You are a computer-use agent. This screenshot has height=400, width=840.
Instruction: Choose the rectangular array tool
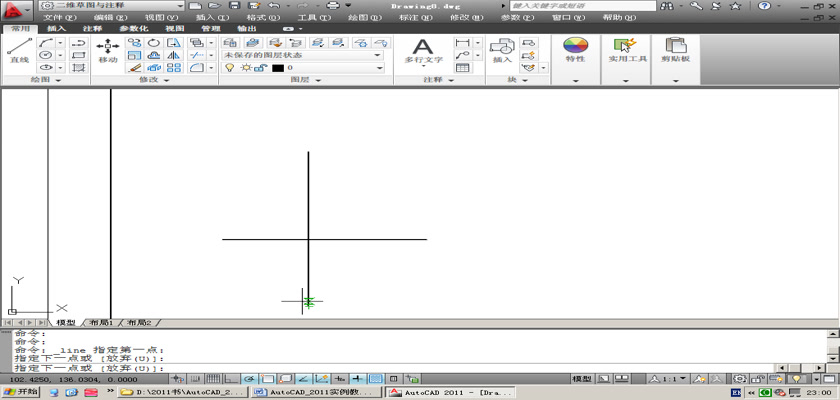coord(174,67)
